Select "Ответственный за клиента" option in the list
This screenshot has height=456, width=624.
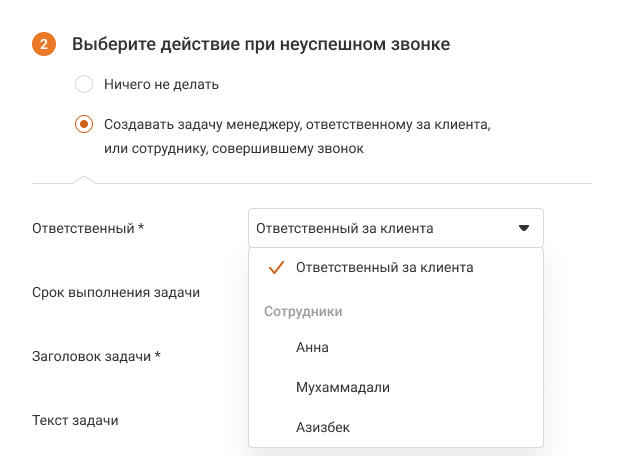tap(384, 268)
